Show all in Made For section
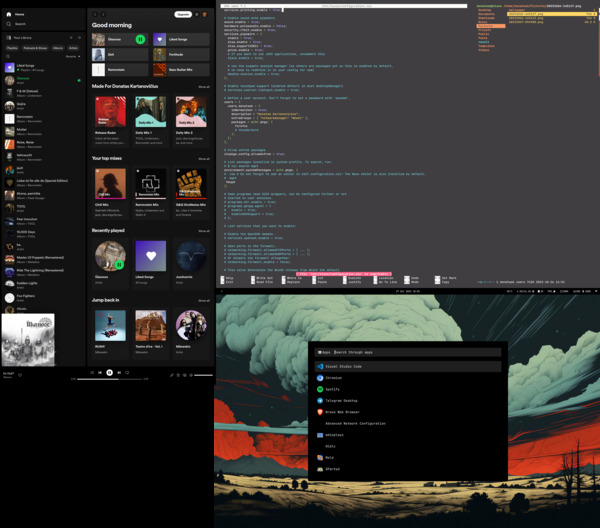The height and width of the screenshot is (528, 600). (x=204, y=87)
